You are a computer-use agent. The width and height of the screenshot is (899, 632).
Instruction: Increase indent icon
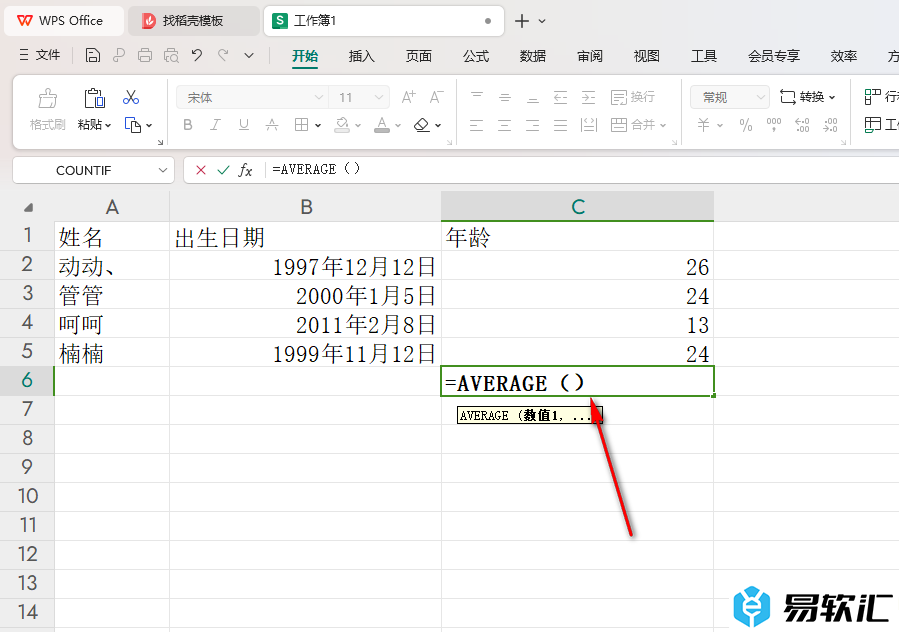tap(588, 97)
